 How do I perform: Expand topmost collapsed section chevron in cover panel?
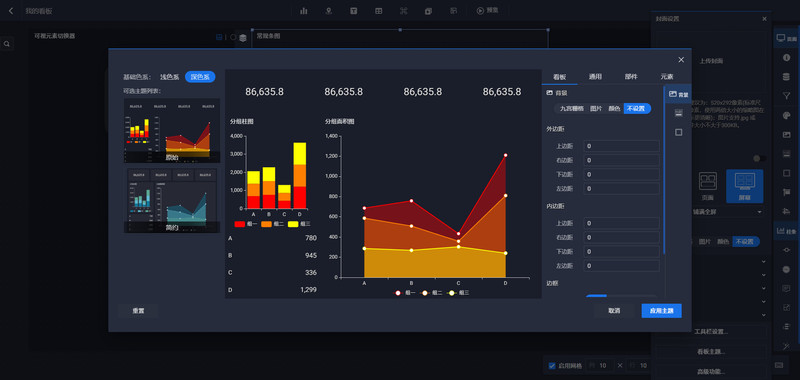(x=763, y=262)
